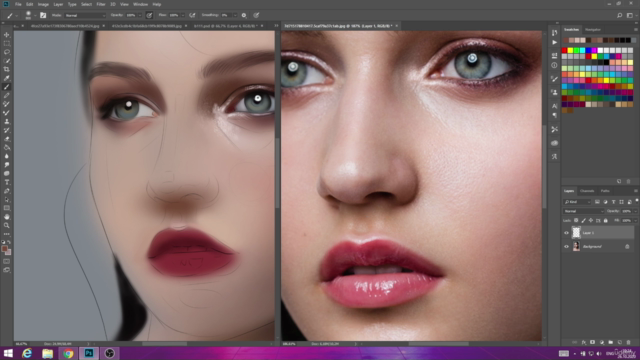Add layer mask button

[x=593, y=342]
